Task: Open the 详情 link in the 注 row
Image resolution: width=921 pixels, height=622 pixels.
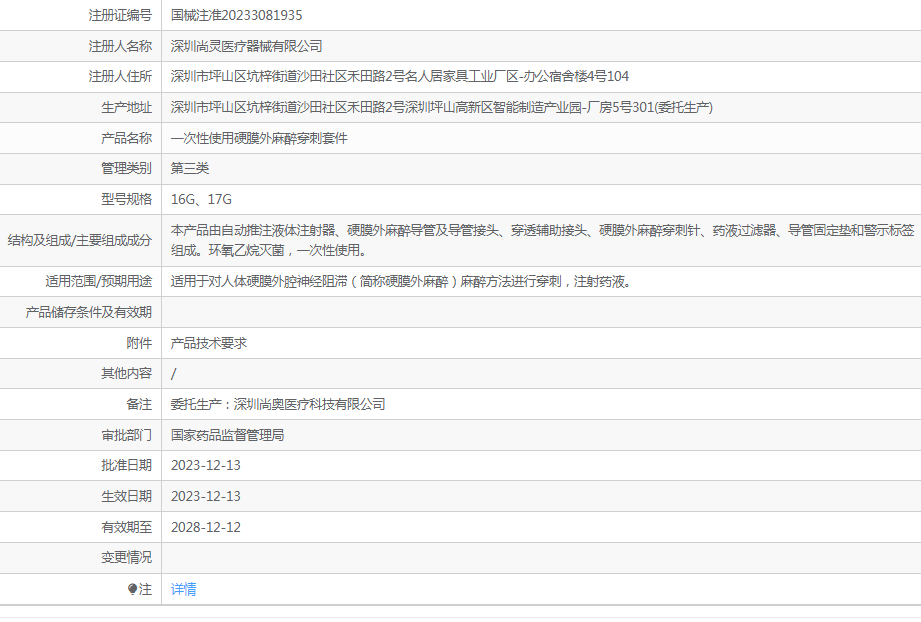Action: tap(183, 589)
